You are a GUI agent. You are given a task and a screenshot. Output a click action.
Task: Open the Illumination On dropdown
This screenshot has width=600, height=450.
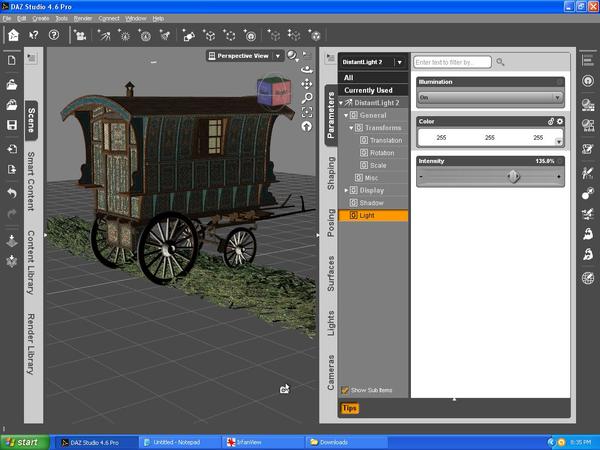pos(490,98)
